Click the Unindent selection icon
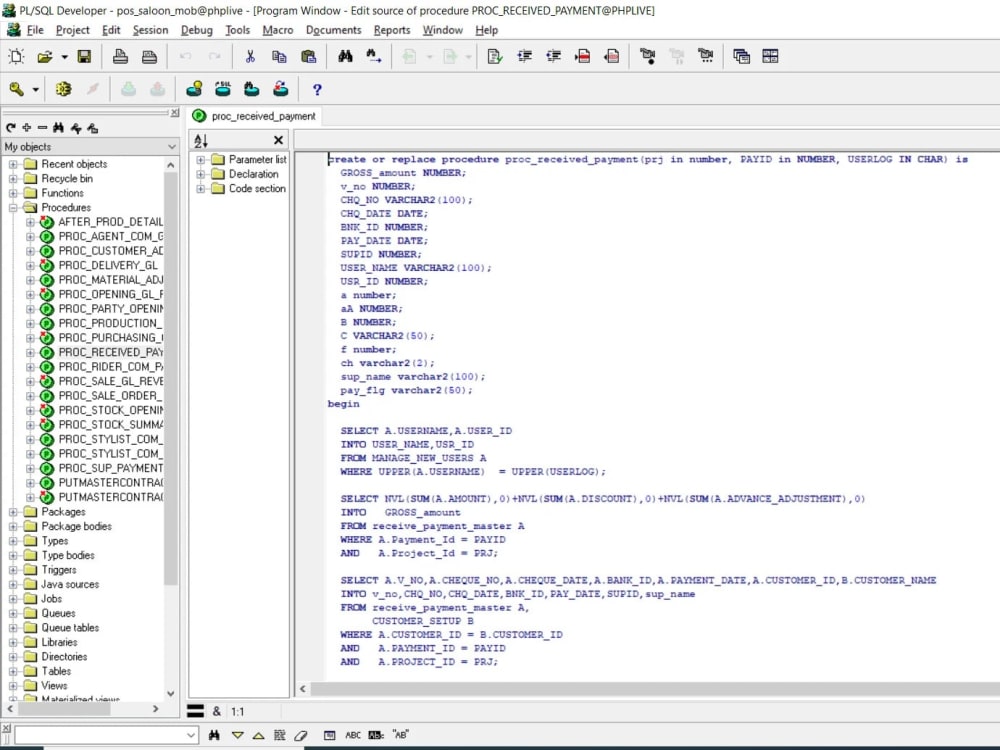 [x=554, y=57]
